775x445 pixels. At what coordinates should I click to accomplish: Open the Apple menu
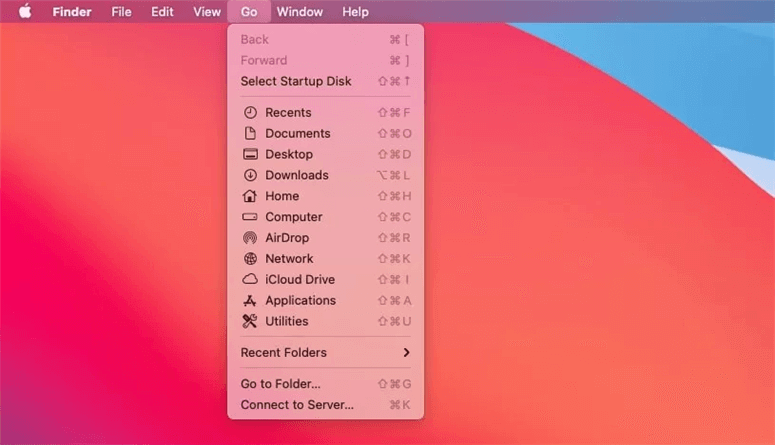pos(25,11)
